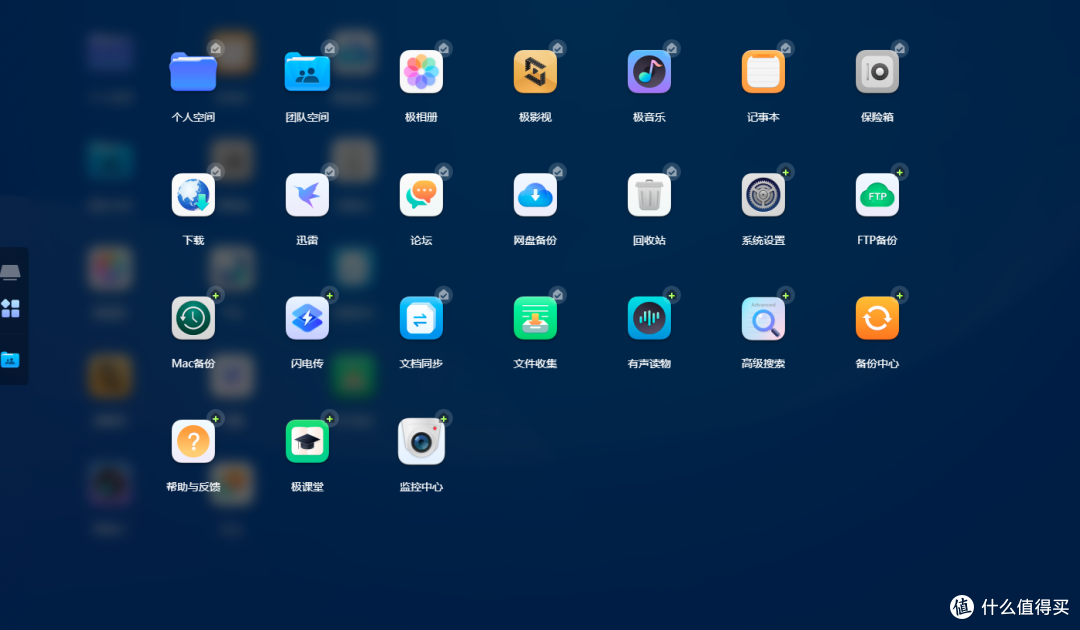Launch the 有声读物 audiobook app
Screen dimensions: 1080x630
pos(649,318)
